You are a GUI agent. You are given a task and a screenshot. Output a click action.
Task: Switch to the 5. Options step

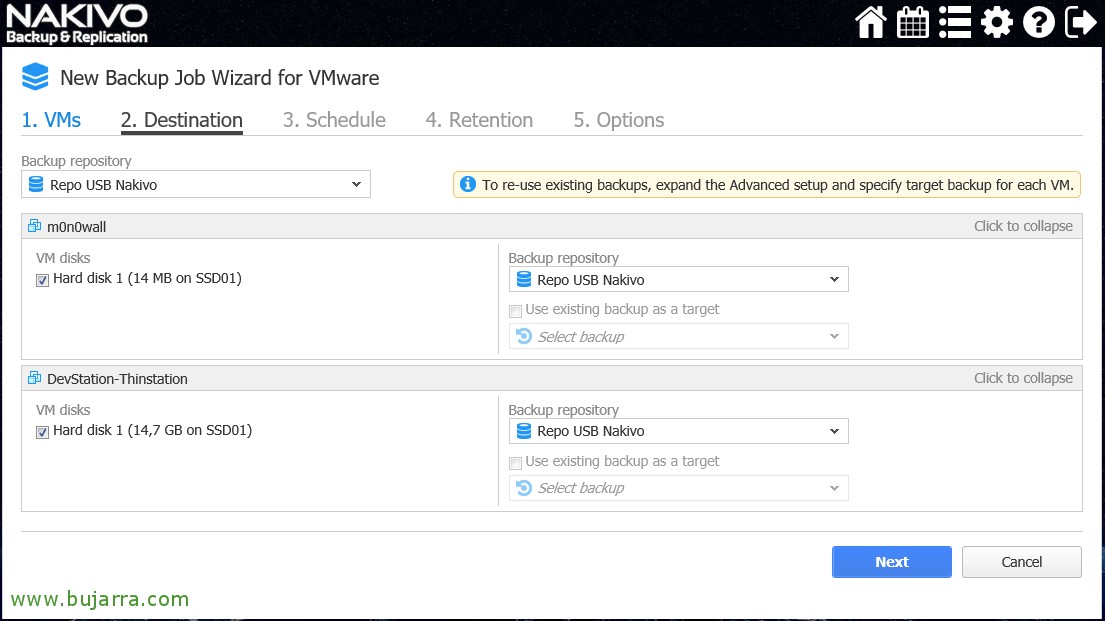tap(619, 120)
